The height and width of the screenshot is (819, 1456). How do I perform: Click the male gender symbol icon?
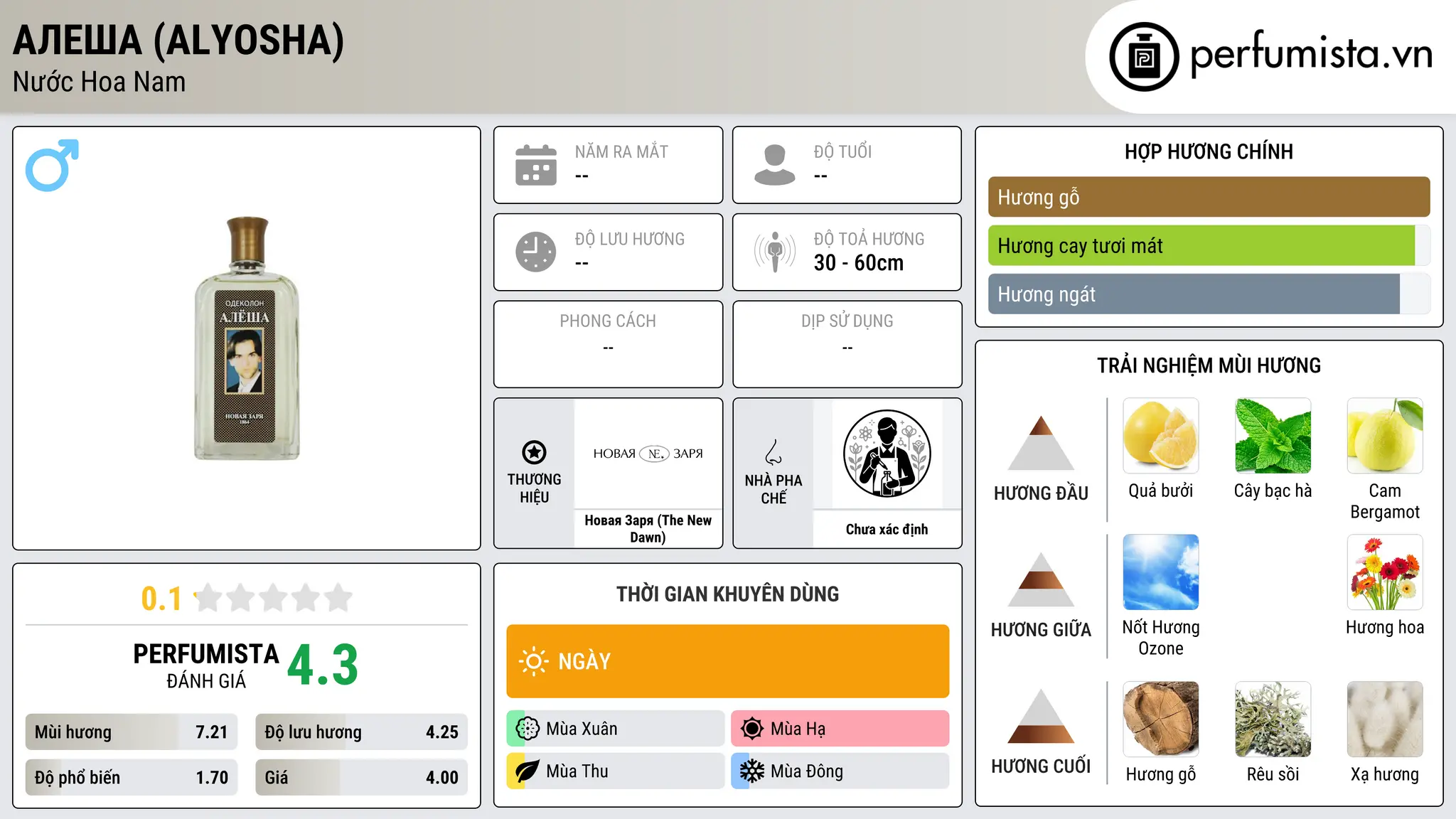pyautogui.click(x=52, y=165)
